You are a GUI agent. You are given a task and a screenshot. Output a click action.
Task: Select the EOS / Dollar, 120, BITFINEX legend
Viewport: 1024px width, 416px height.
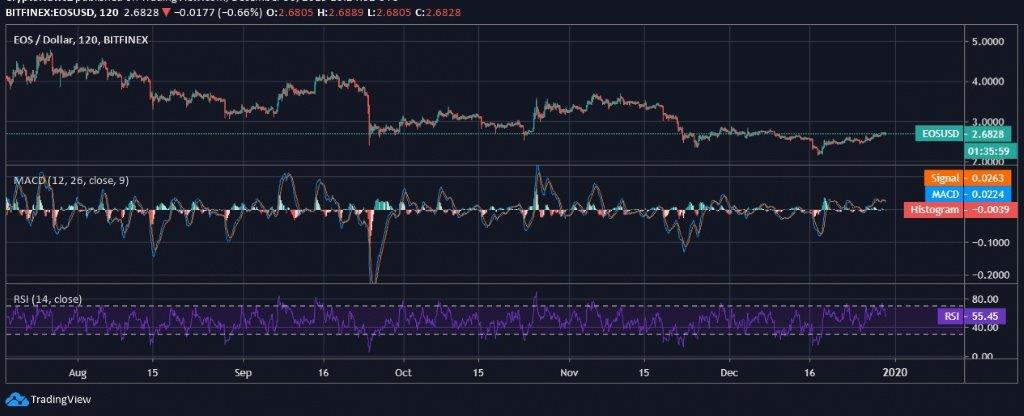pos(81,40)
